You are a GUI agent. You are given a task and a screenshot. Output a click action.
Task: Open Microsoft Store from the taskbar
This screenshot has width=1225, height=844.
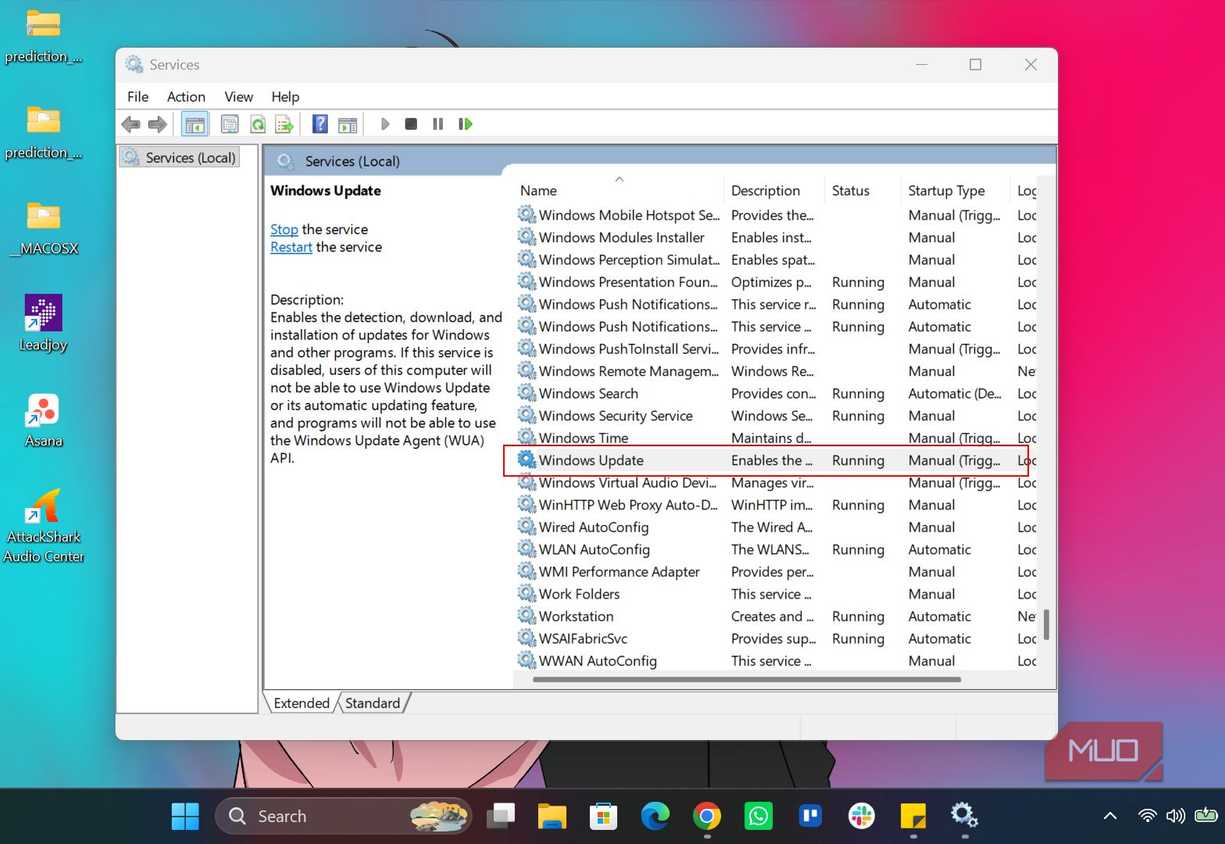[603, 816]
